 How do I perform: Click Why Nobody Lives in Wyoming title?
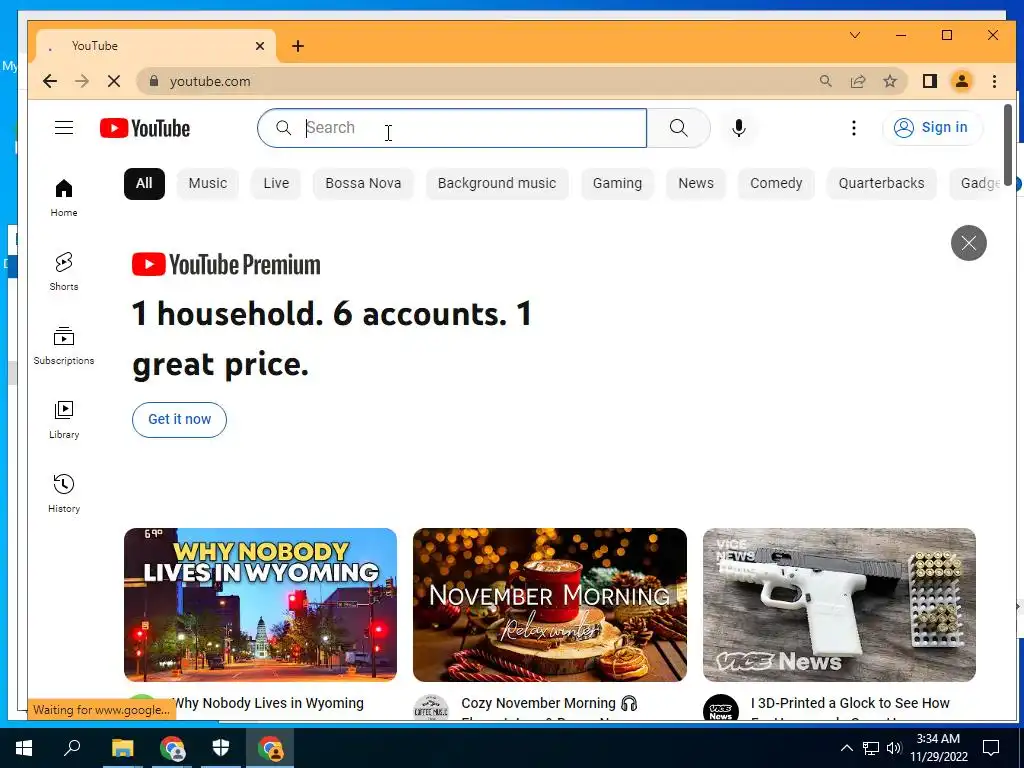[x=268, y=703]
